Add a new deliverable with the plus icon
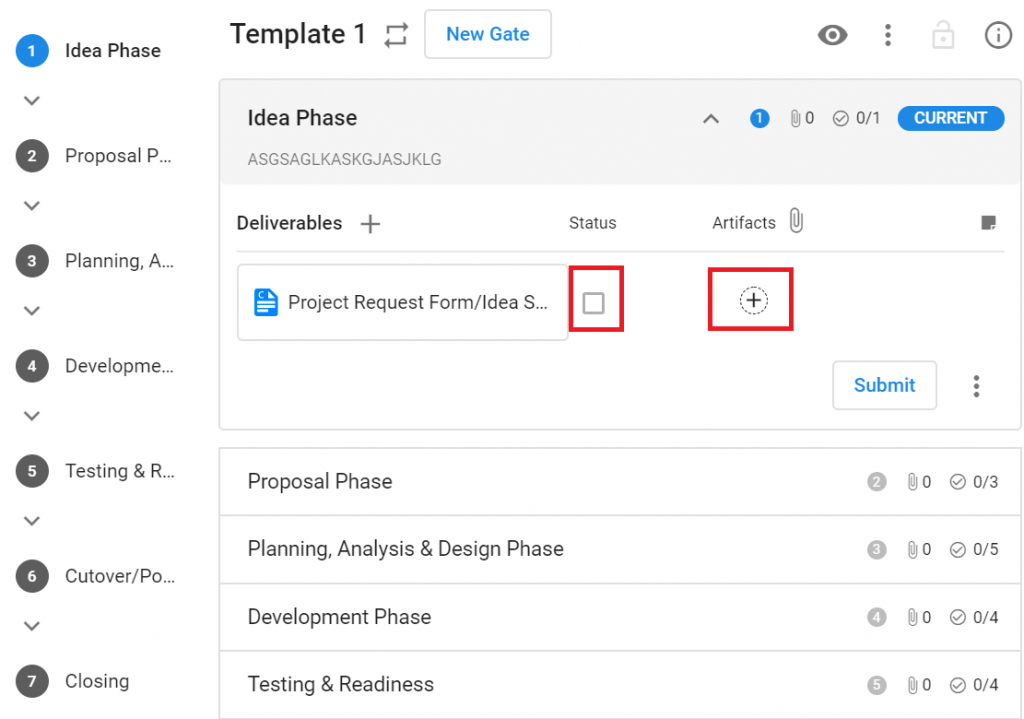1024x719 pixels. tap(369, 223)
